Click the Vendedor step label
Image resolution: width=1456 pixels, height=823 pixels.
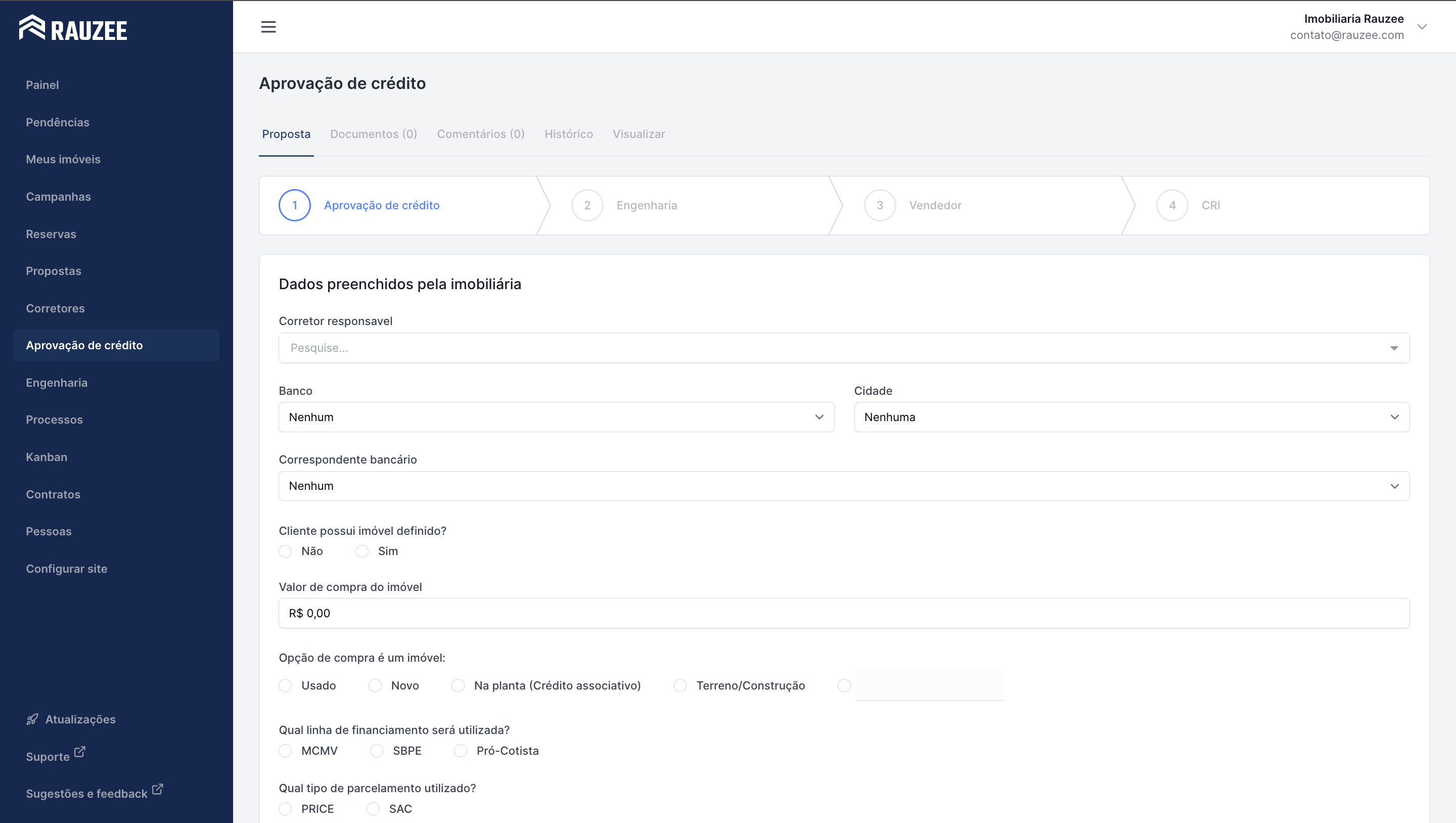[935, 205]
